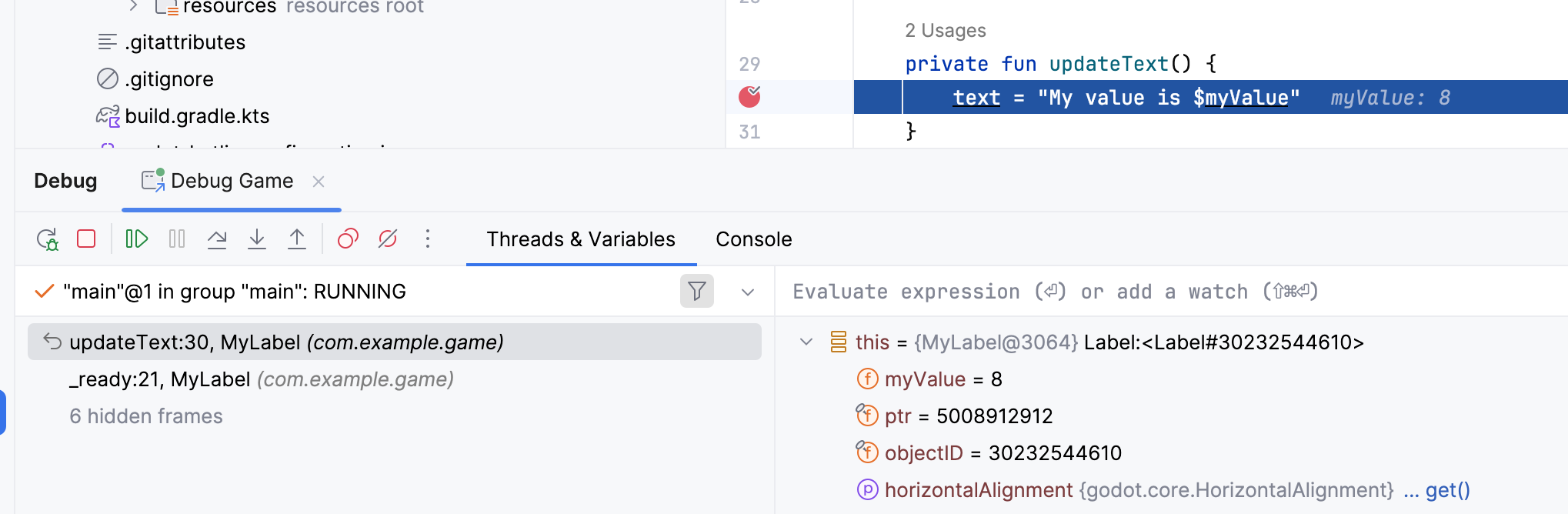The height and width of the screenshot is (514, 1568).
Task: Select the updateText:30 stack frame
Action: 395,342
